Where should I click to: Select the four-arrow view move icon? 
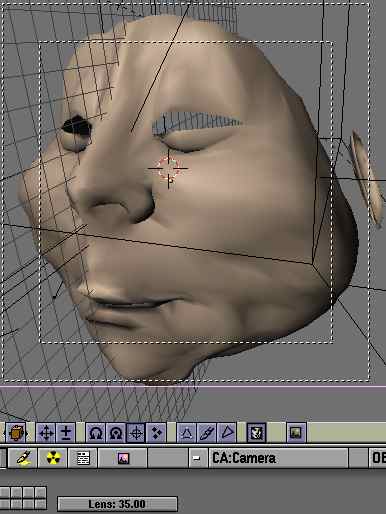46,433
